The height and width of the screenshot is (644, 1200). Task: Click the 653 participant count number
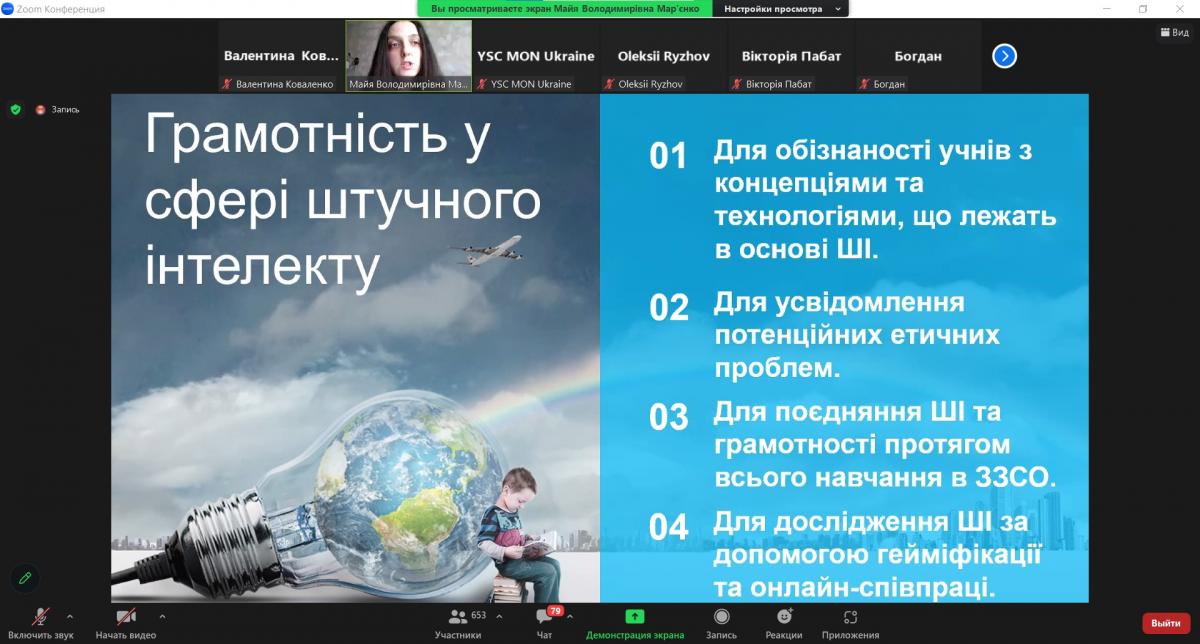(x=478, y=615)
